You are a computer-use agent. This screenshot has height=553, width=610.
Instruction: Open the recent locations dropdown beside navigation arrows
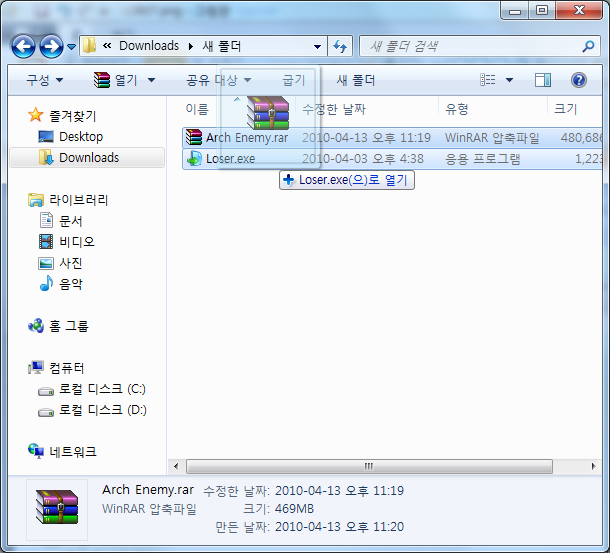[71, 47]
